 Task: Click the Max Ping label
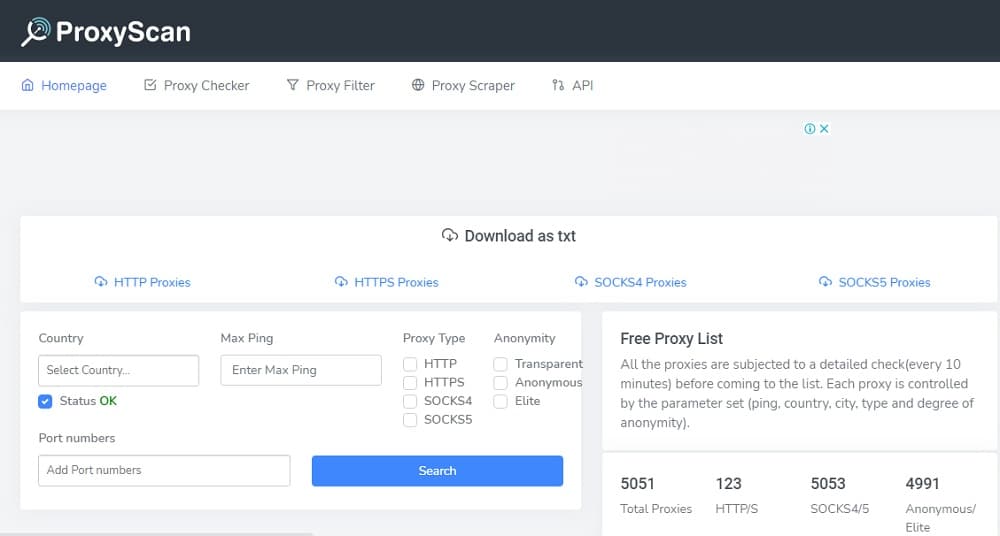click(247, 339)
